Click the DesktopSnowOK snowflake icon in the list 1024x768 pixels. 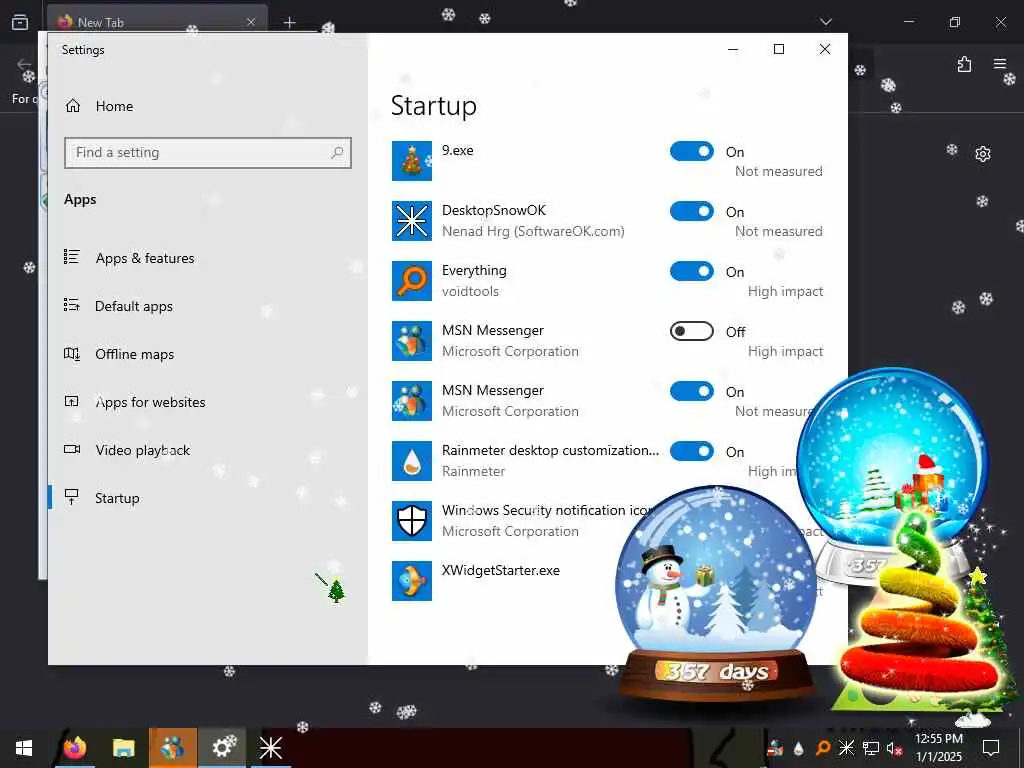click(411, 221)
